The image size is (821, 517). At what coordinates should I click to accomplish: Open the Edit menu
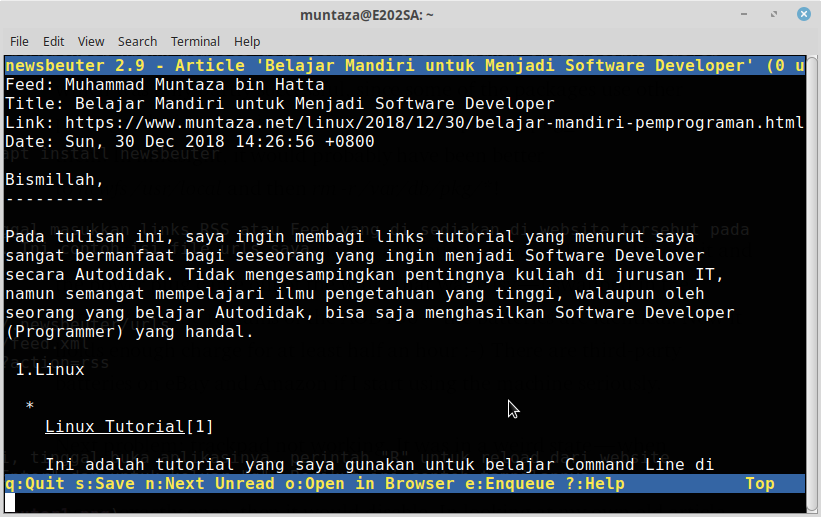pos(53,41)
